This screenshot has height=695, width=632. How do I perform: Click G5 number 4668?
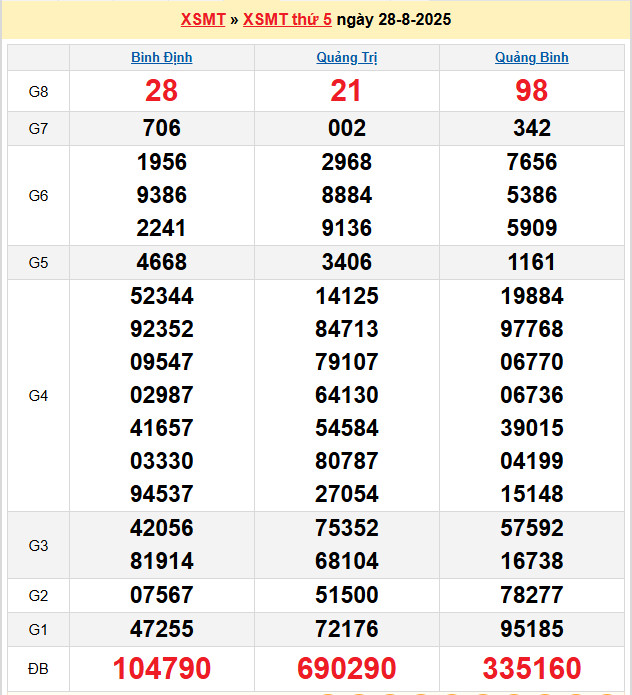(x=161, y=262)
